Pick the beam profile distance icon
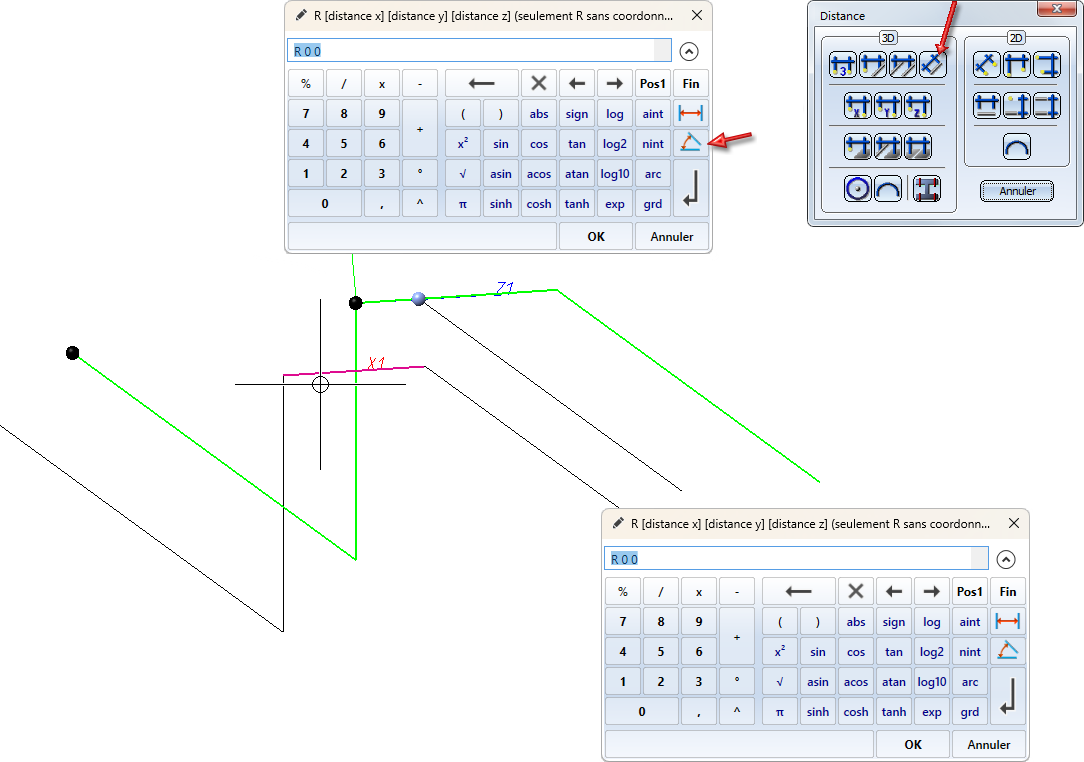The image size is (1084, 762). tap(927, 189)
